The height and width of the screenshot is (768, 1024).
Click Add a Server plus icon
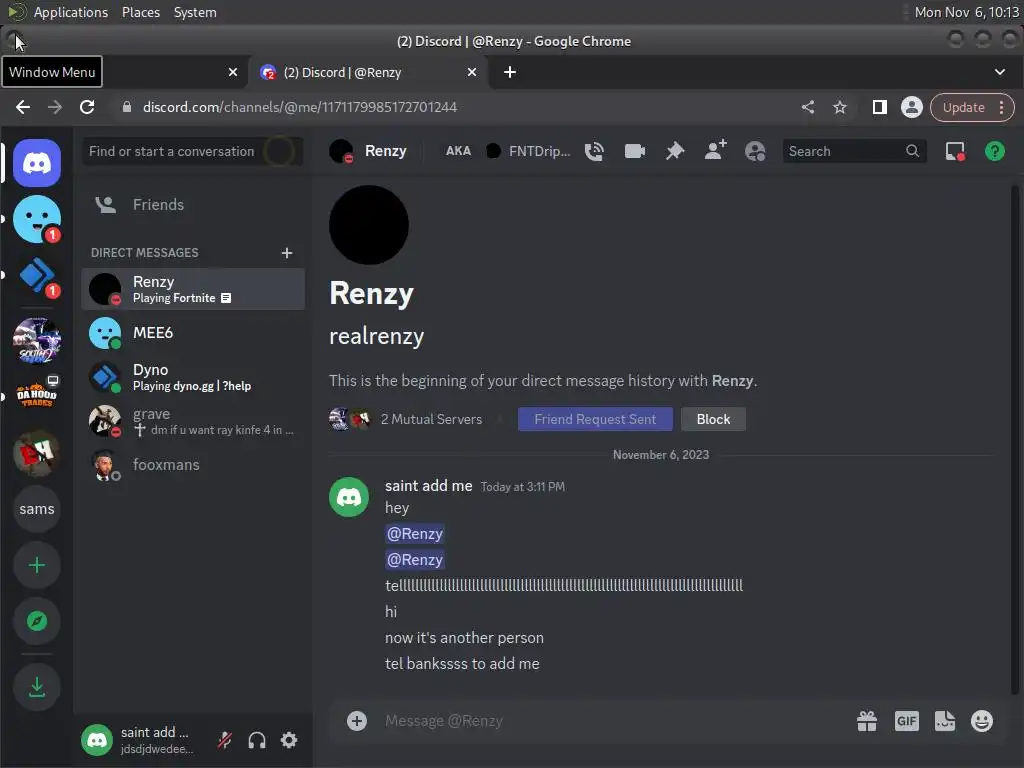[x=37, y=565]
